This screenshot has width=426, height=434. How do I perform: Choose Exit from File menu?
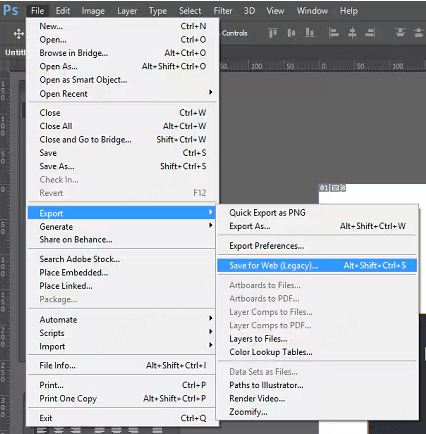pyautogui.click(x=122, y=418)
